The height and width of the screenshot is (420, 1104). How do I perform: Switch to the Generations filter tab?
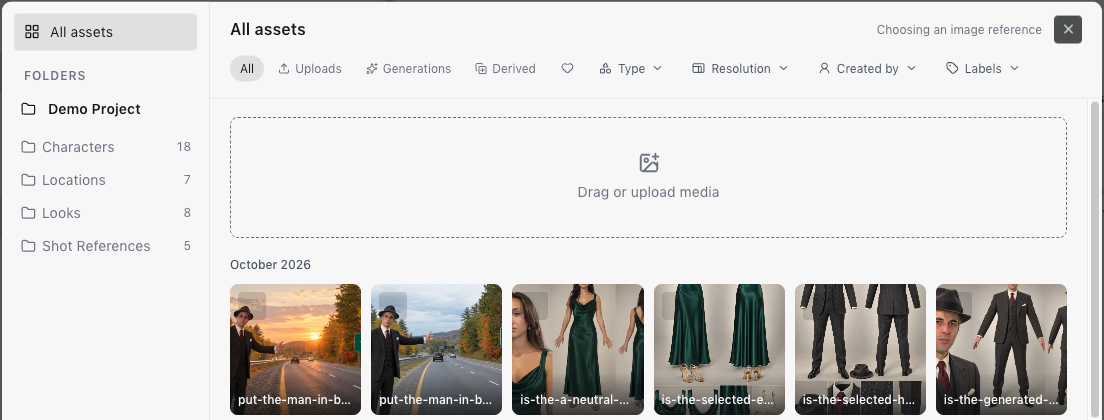coord(408,68)
